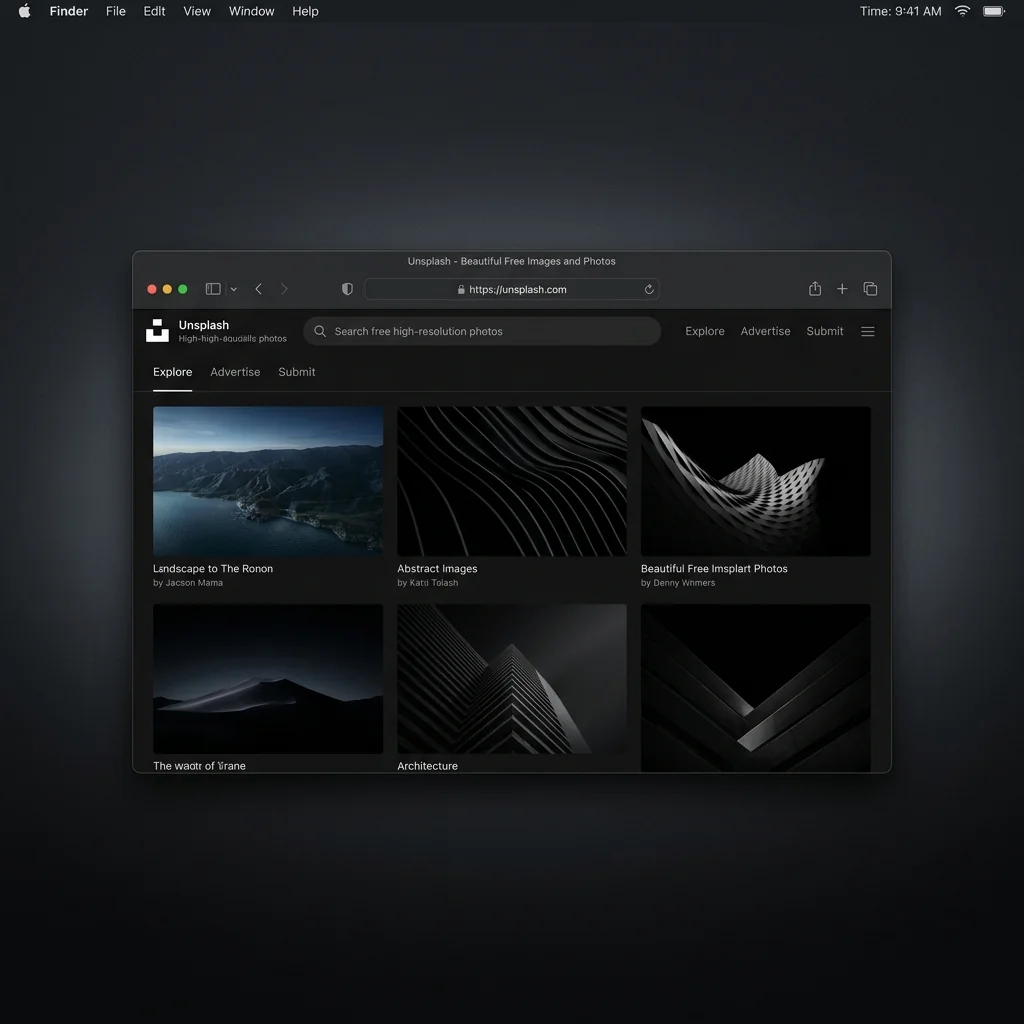1024x1024 pixels.
Task: Select the Submit tab
Action: (x=296, y=372)
